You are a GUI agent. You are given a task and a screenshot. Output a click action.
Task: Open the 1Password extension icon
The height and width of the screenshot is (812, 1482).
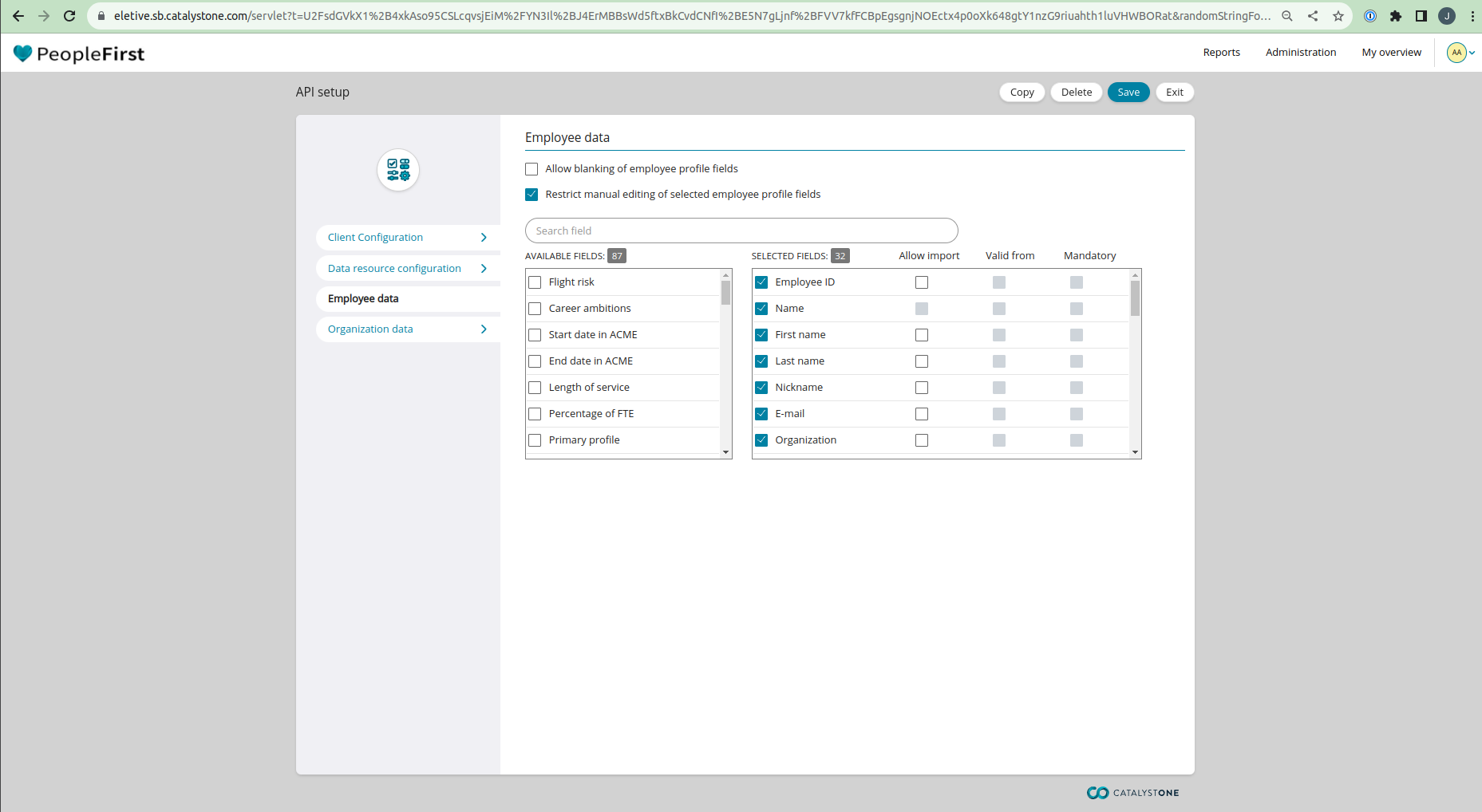(1370, 16)
